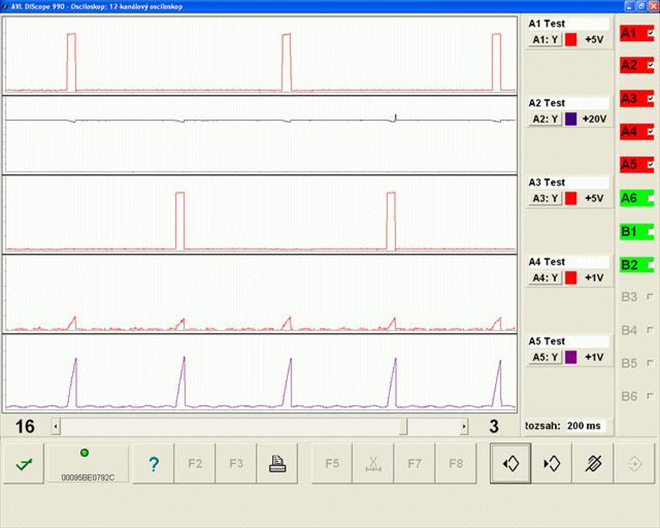Toggle the A6 channel green indicator
This screenshot has height=528, width=660.
tap(636, 198)
